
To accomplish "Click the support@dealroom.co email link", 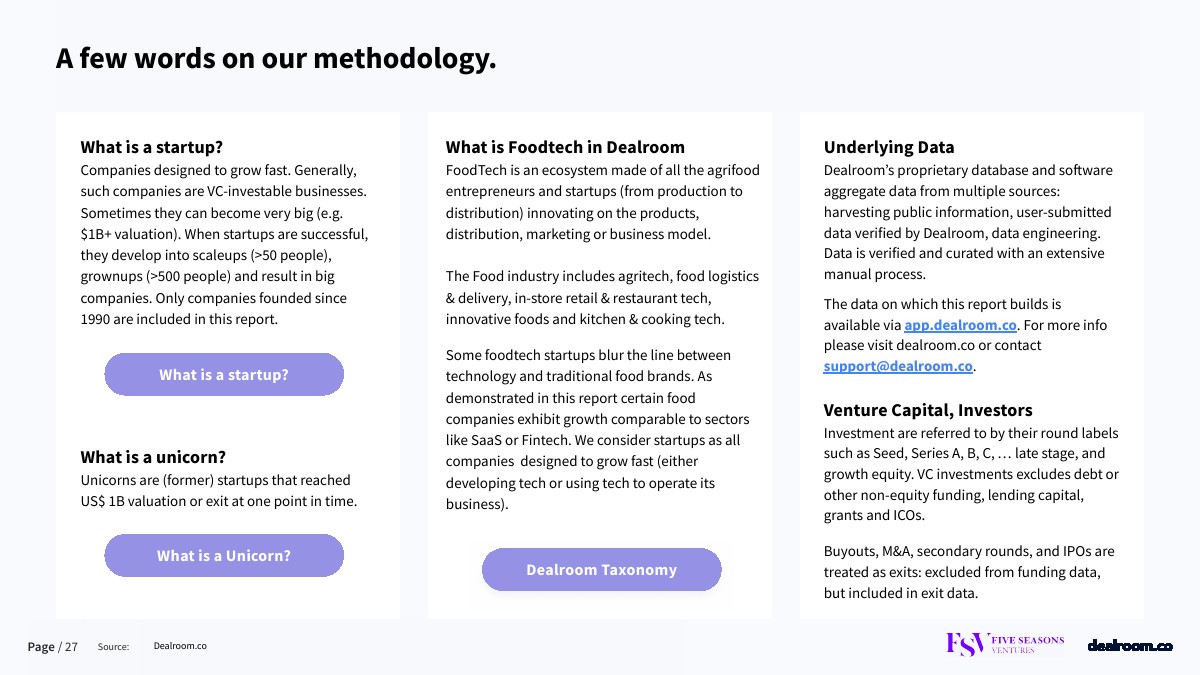I will click(x=898, y=366).
